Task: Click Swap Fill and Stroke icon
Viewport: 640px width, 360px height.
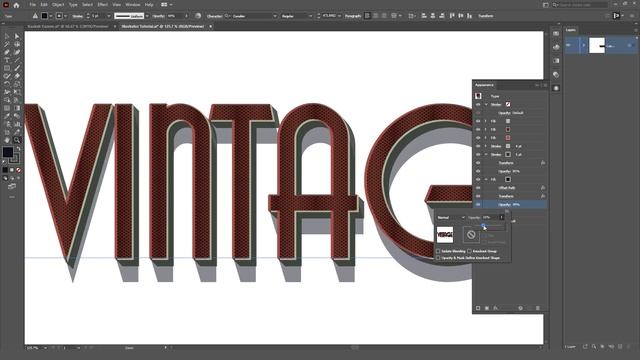Action: 18,149
